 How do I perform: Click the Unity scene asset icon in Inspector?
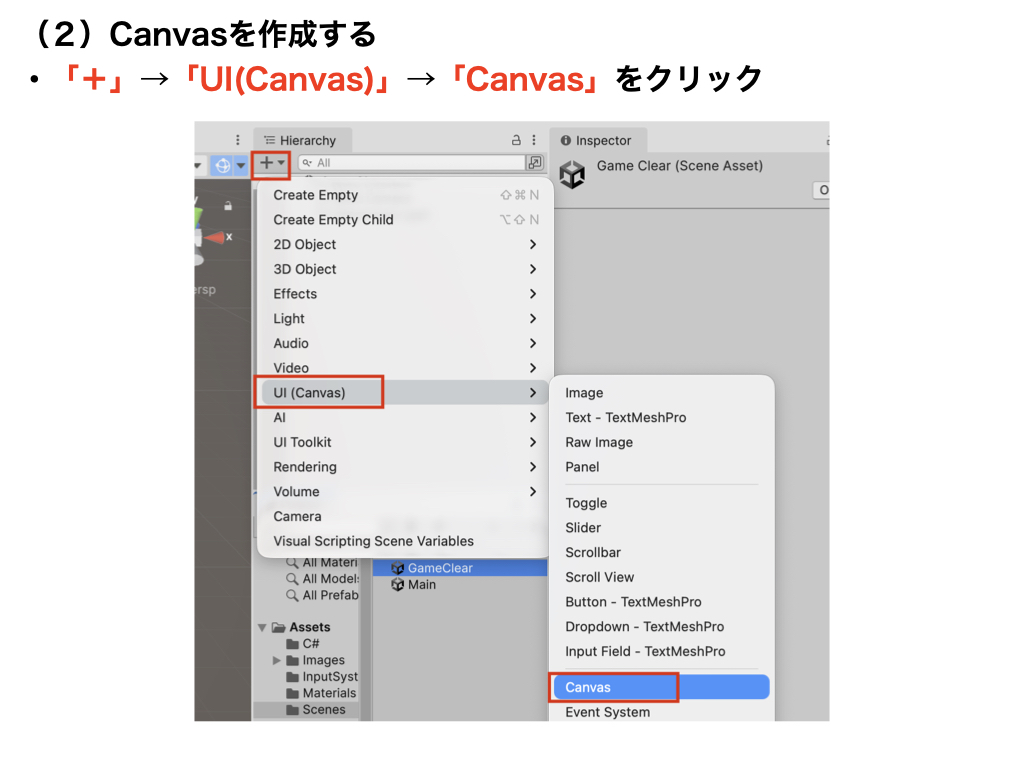click(x=572, y=175)
